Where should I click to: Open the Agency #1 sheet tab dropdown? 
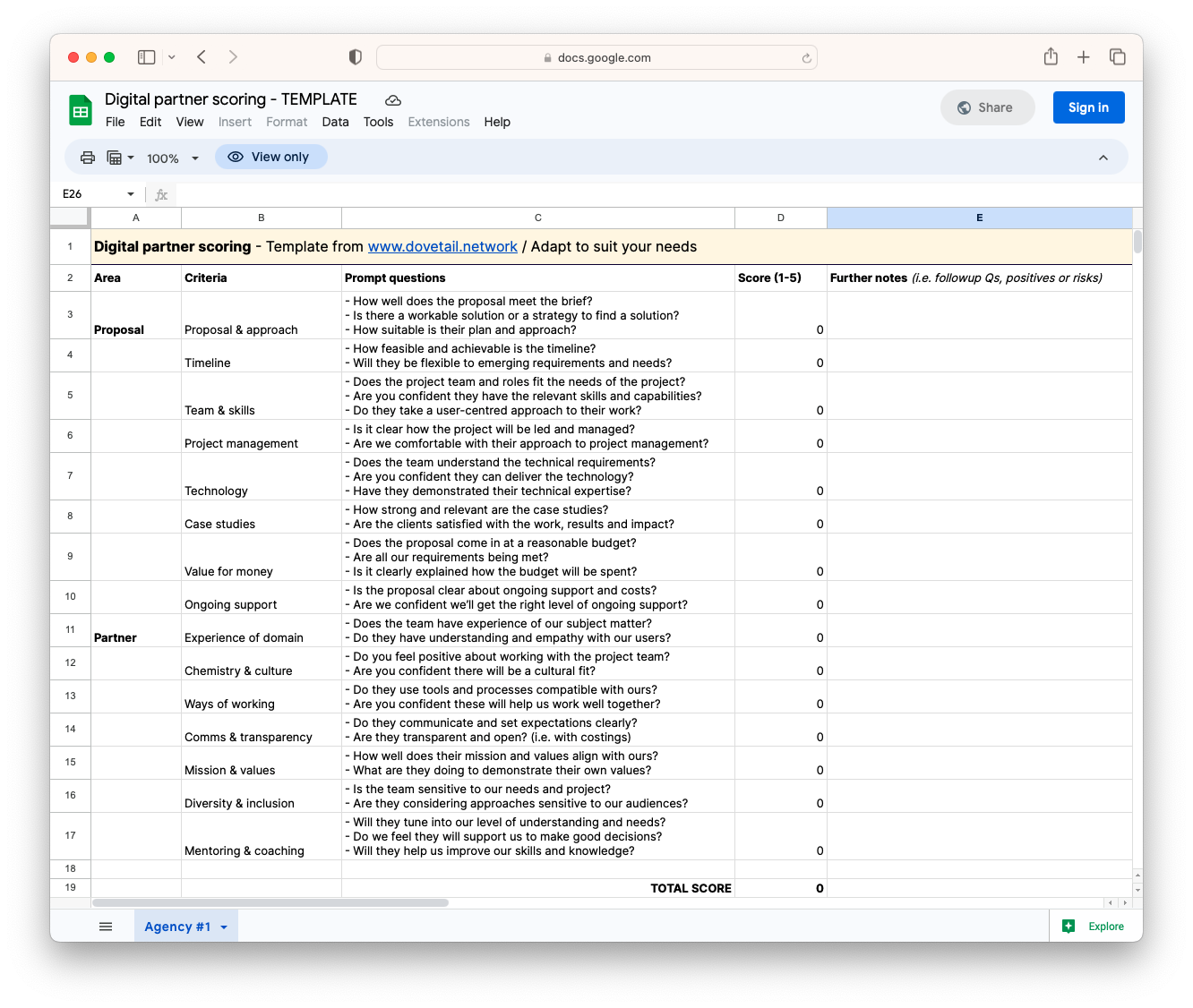(x=224, y=926)
